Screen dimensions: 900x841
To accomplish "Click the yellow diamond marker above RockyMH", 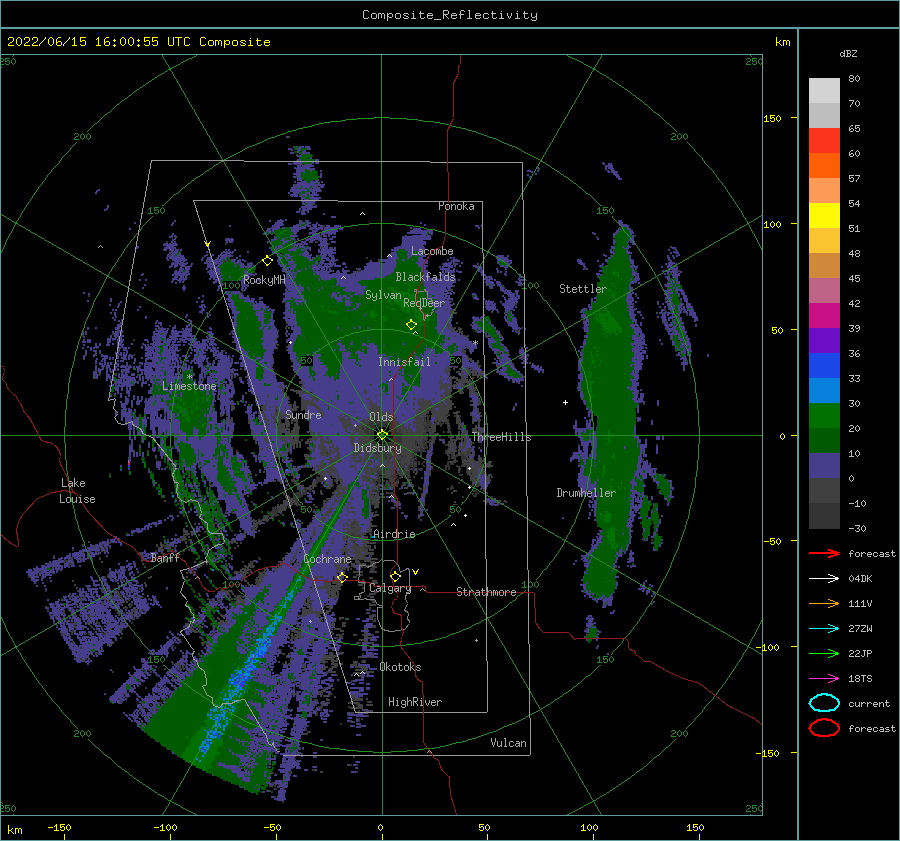I will coord(267,261).
